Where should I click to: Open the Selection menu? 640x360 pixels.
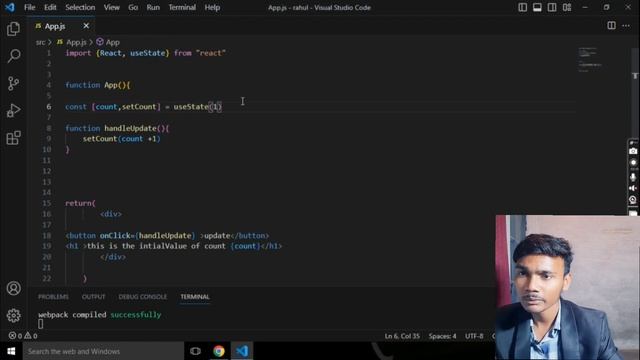tap(80, 7)
